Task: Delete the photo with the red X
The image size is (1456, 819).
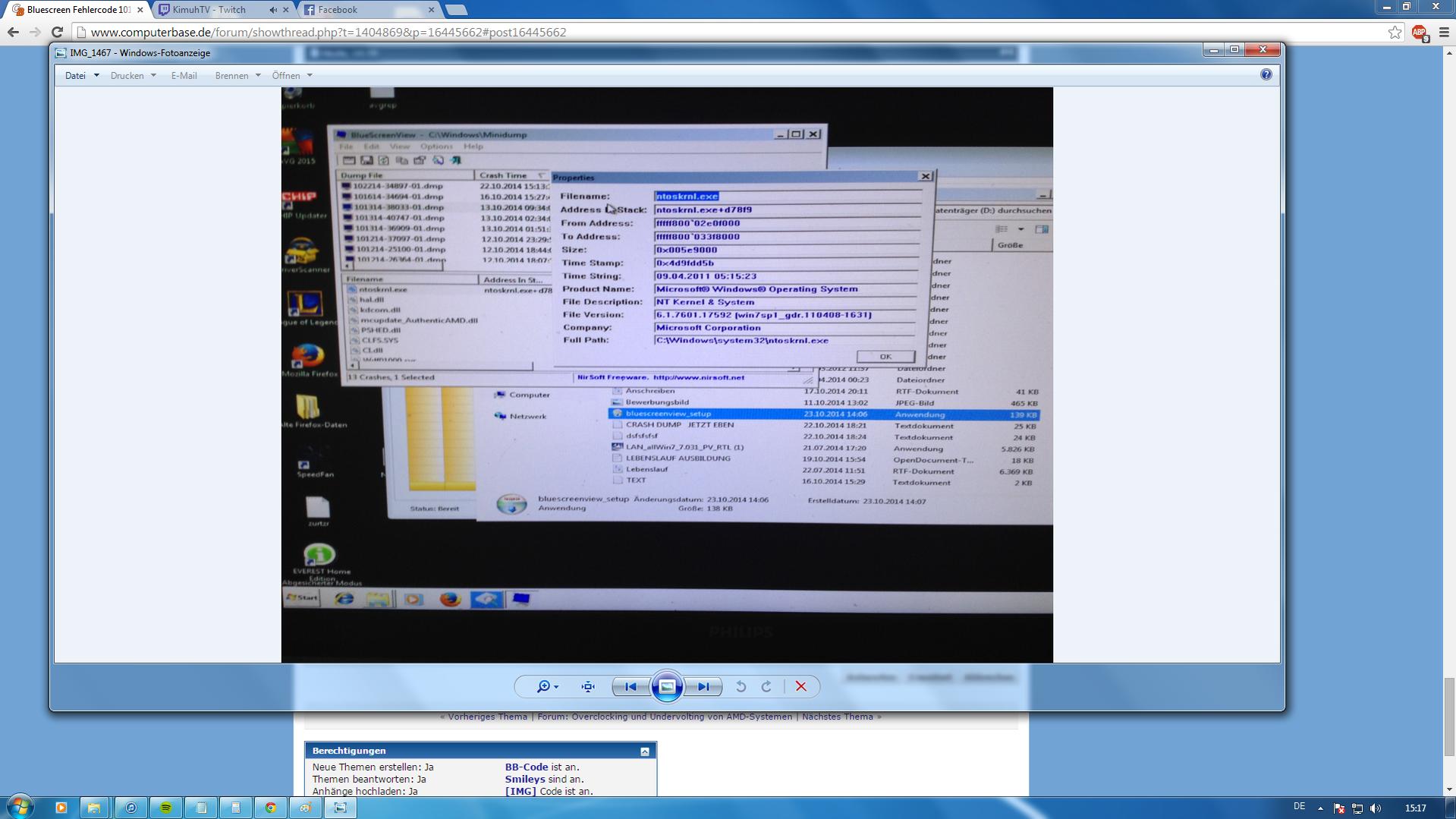Action: pos(800,686)
